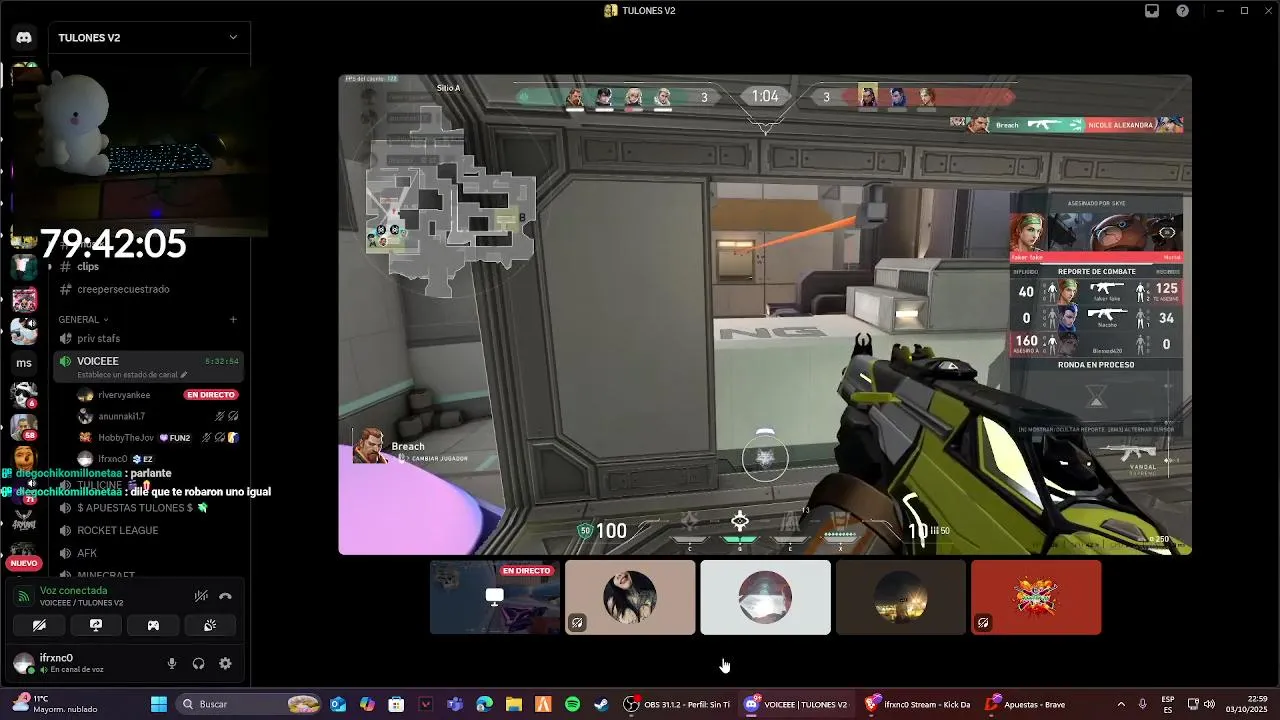Open user settings gear icon

225,663
